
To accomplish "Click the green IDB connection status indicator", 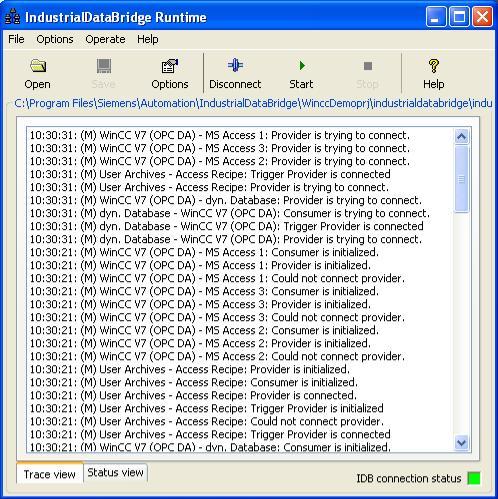I will click(474, 478).
